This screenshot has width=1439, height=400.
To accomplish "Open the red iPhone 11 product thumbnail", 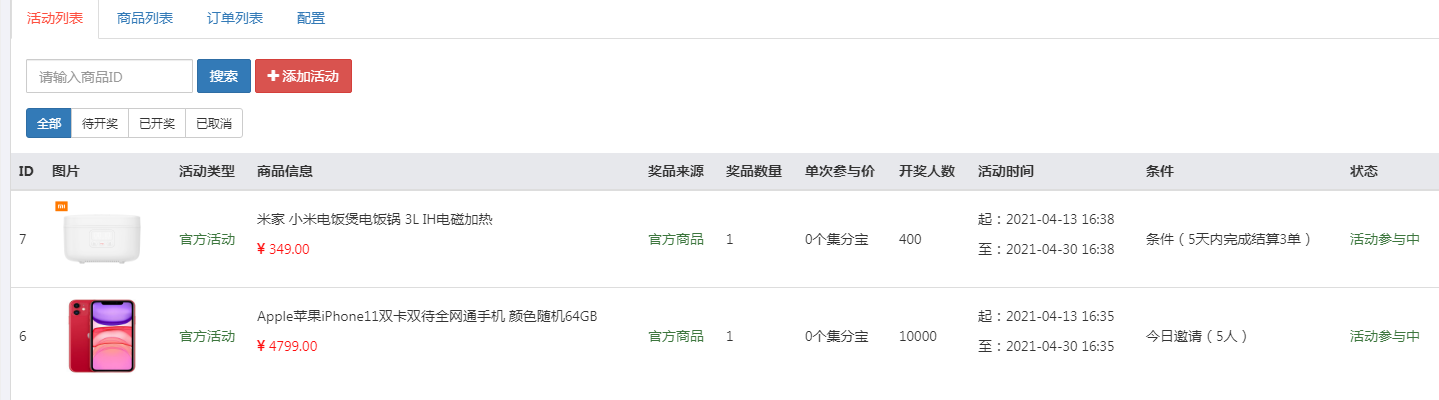I will coord(102,336).
